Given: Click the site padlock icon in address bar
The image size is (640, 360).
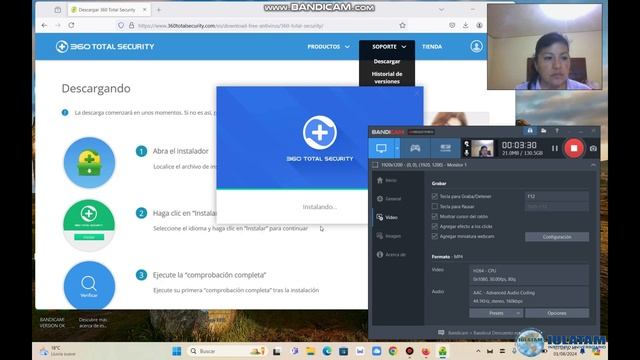Looking at the screenshot, I should point(131,25).
